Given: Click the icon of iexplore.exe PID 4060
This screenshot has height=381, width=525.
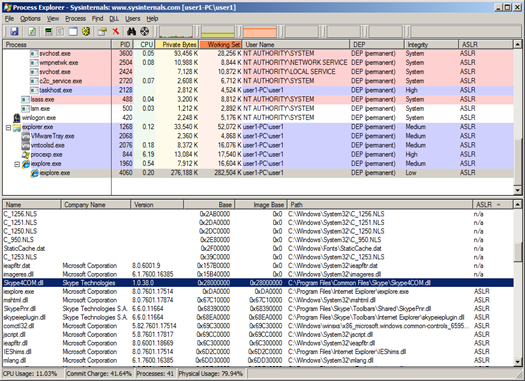Looking at the screenshot, I should [x=34, y=173].
